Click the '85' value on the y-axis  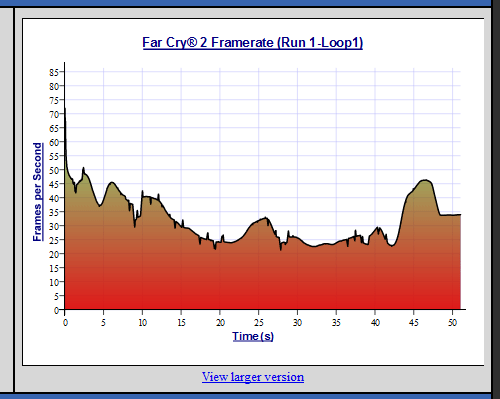pyautogui.click(x=54, y=72)
